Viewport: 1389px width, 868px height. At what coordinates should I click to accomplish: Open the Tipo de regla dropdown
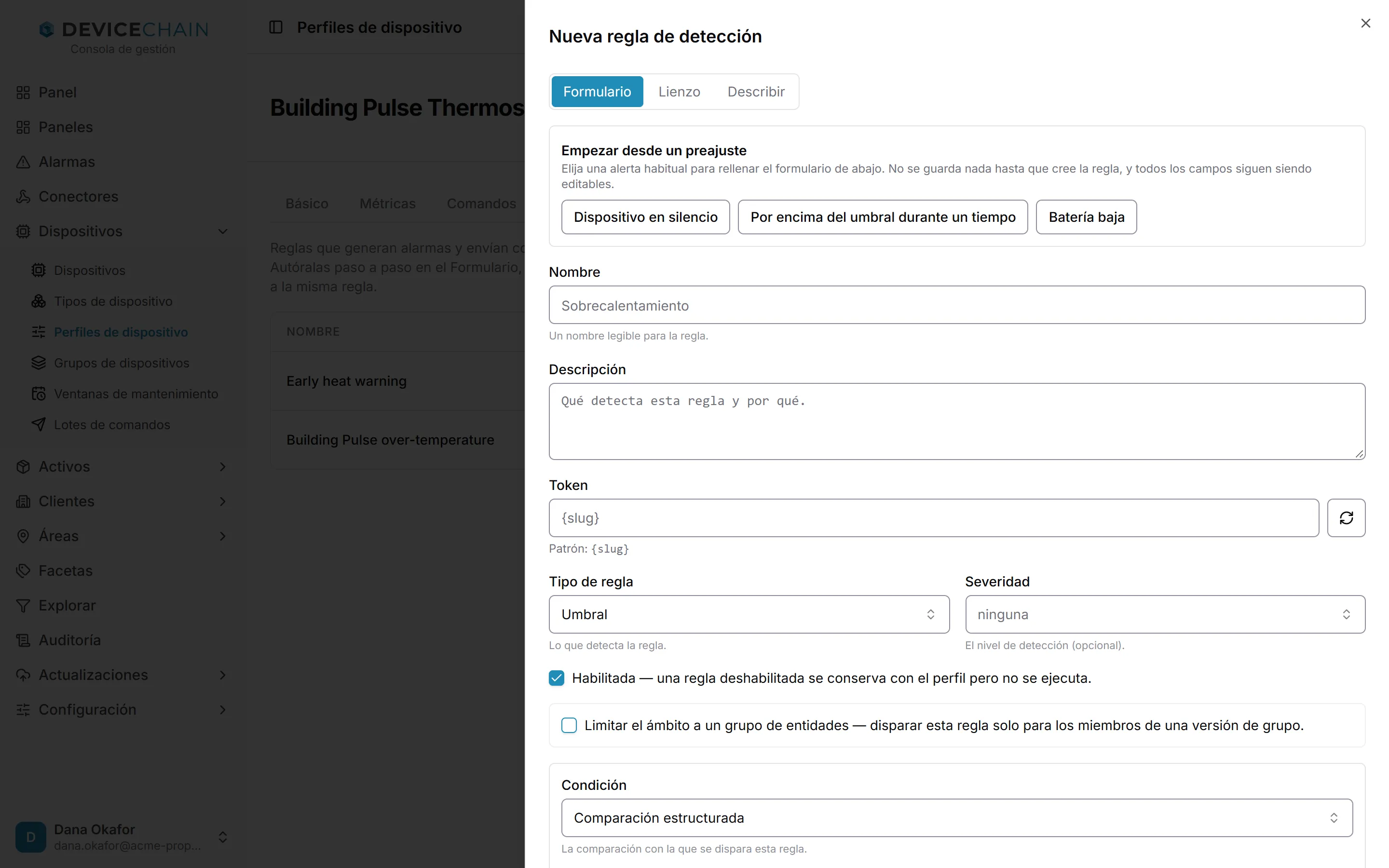tap(749, 614)
